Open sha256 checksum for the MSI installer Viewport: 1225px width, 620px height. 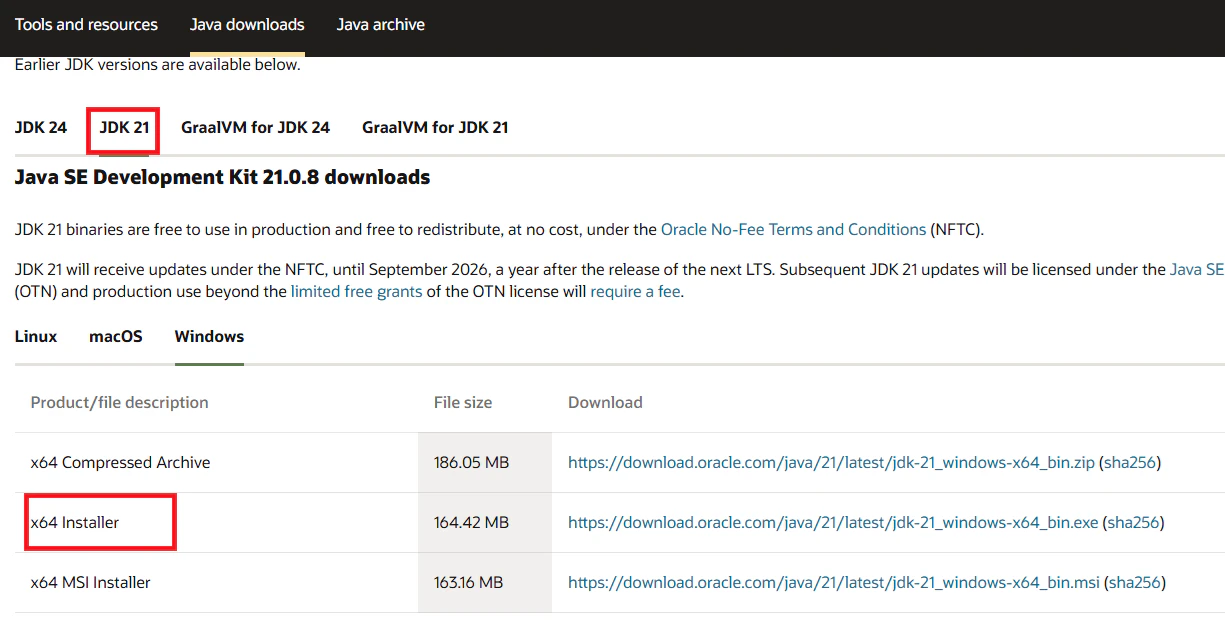click(x=1136, y=583)
